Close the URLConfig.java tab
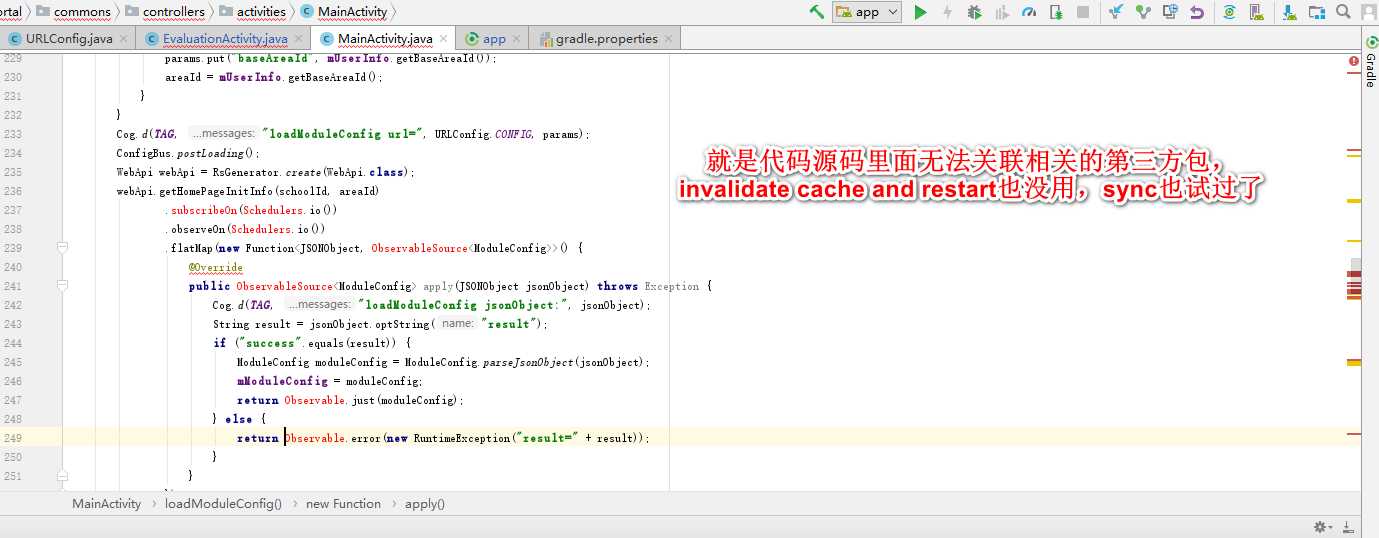The height and width of the screenshot is (538, 1379). tap(123, 39)
